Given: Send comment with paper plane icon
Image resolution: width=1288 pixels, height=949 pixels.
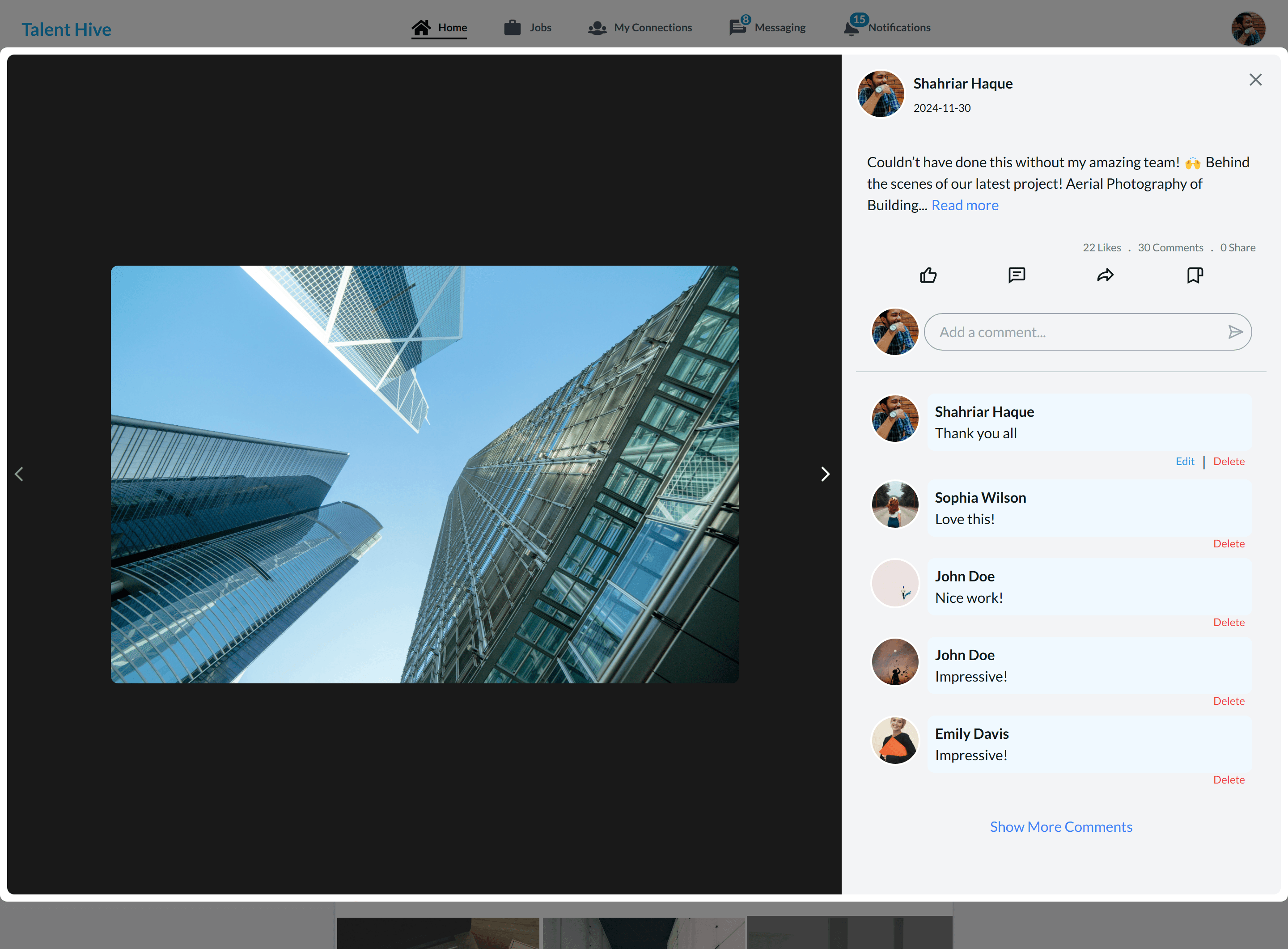Looking at the screenshot, I should (x=1235, y=332).
